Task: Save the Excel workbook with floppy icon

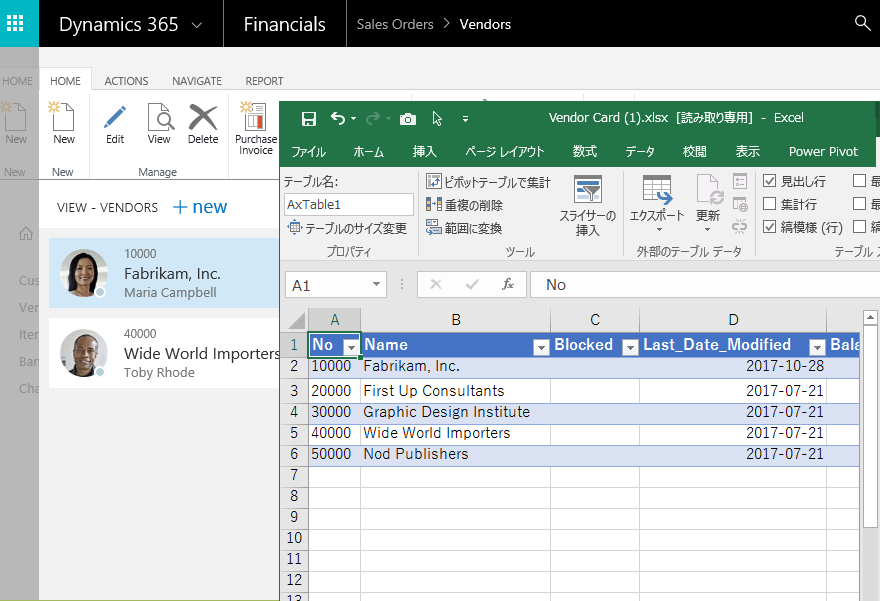Action: click(x=309, y=119)
